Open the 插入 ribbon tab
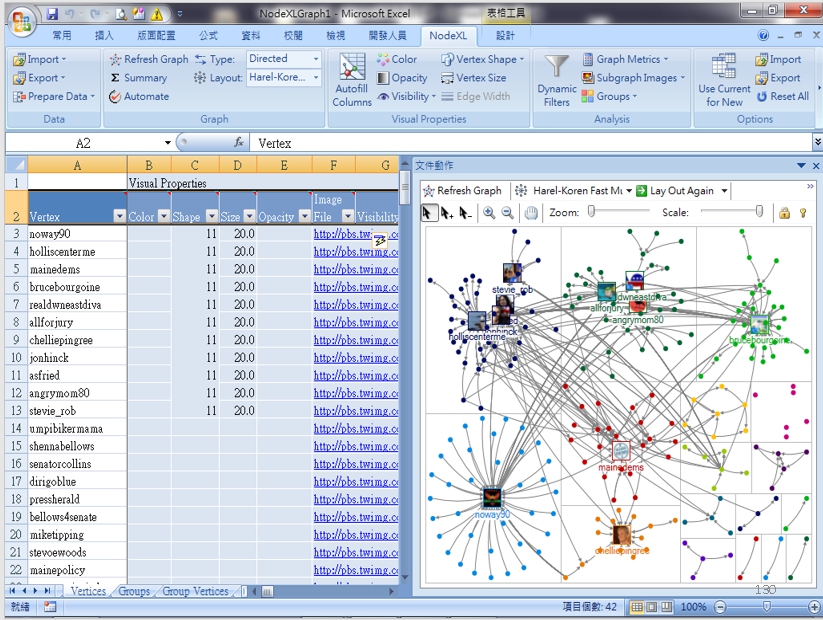 (104, 36)
